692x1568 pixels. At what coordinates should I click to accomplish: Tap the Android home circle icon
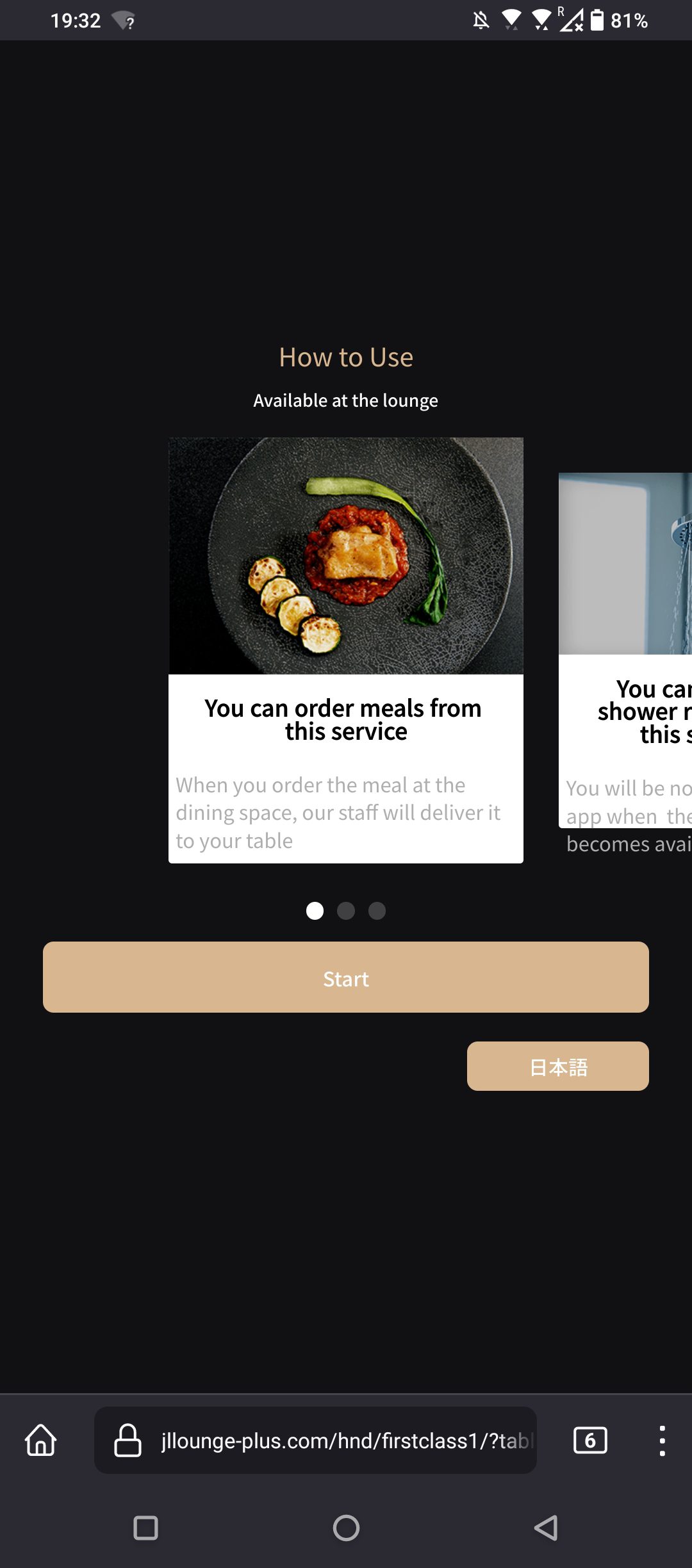tap(346, 1528)
